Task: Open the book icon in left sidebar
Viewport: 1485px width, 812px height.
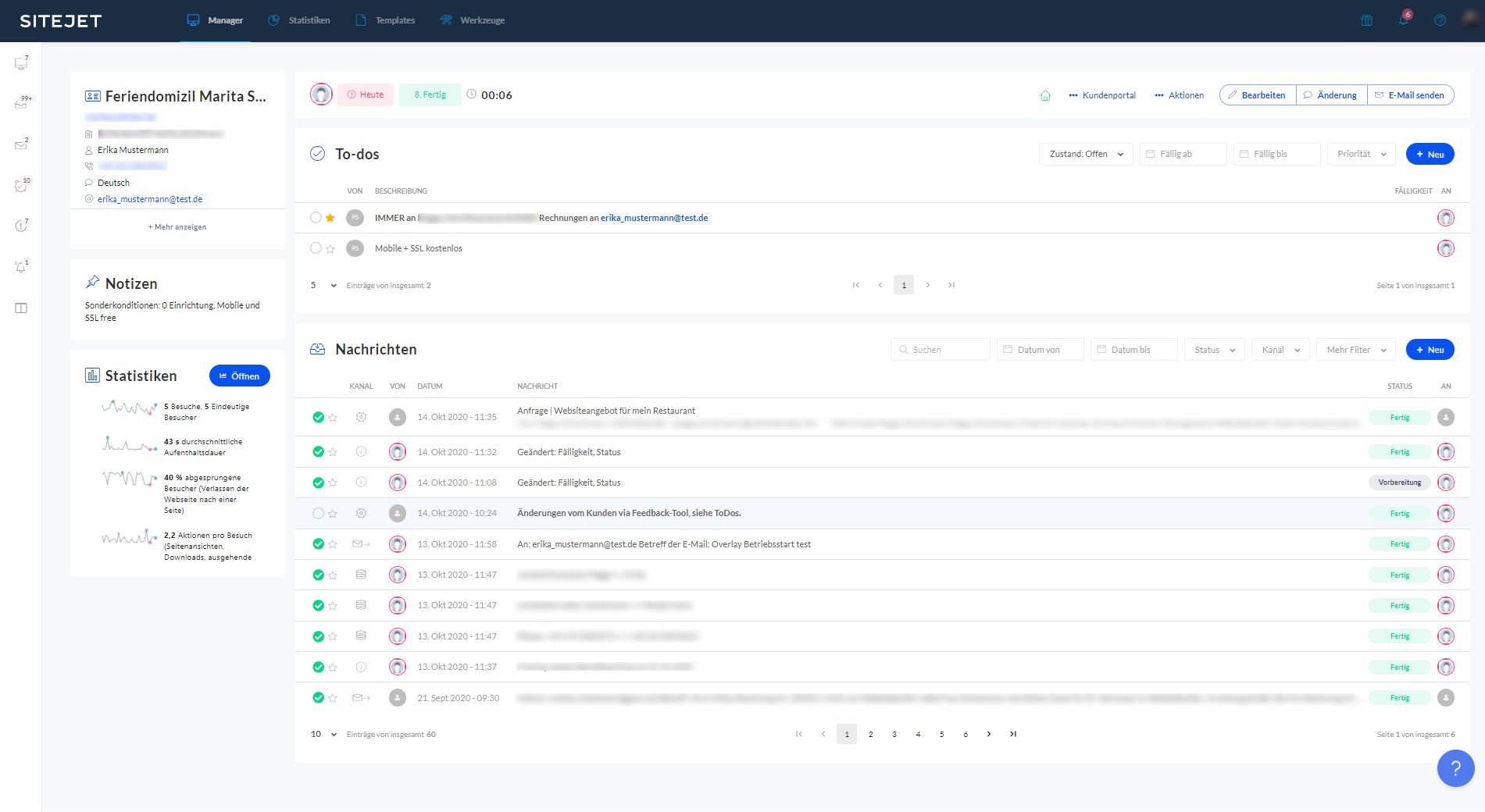Action: click(21, 308)
